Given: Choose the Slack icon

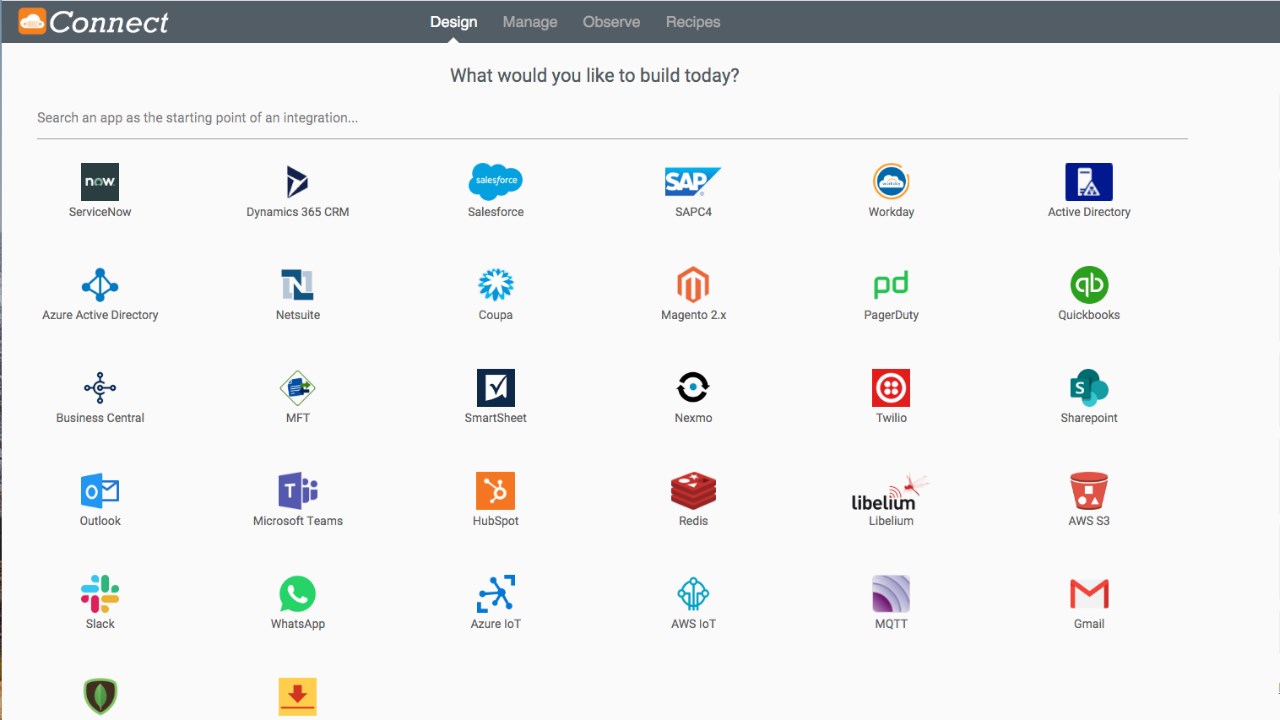Looking at the screenshot, I should tap(100, 594).
